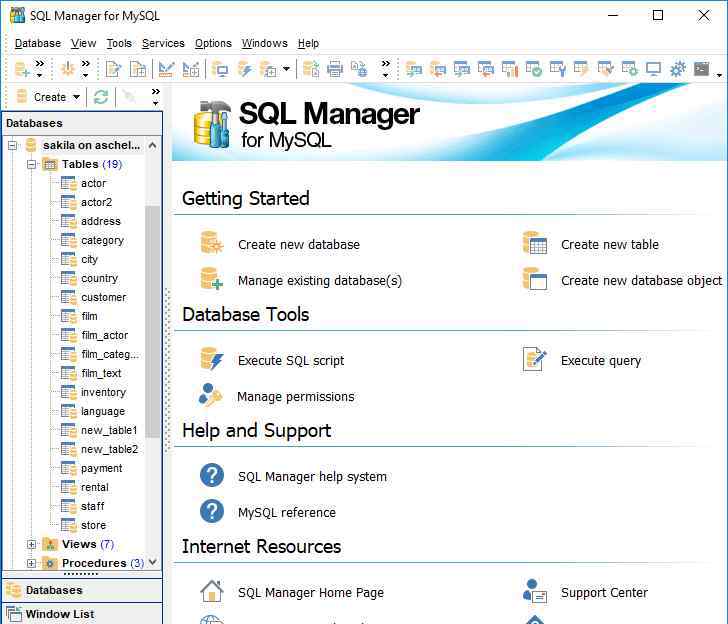The width and height of the screenshot is (728, 624).
Task: Select the inventory table in the tree
Action: coord(103,392)
